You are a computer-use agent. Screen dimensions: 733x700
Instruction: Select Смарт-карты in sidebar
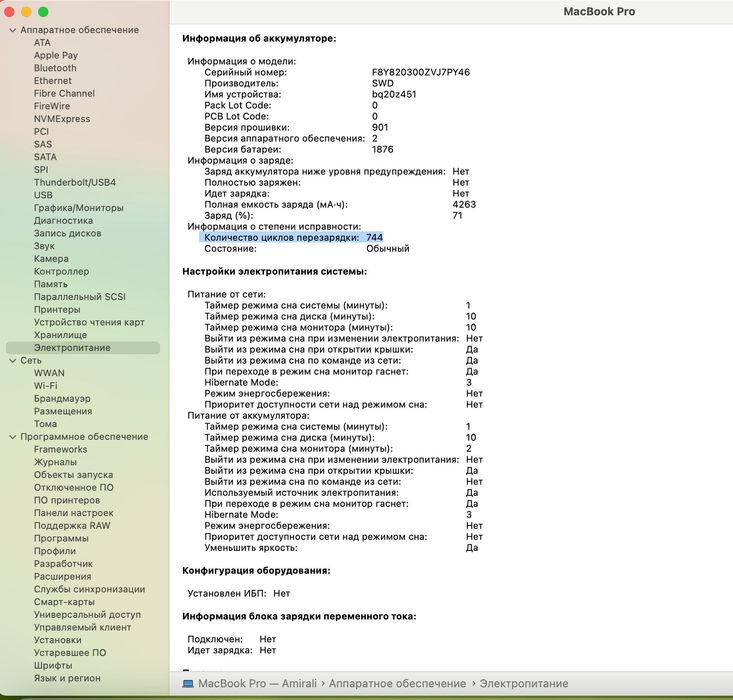[64, 602]
